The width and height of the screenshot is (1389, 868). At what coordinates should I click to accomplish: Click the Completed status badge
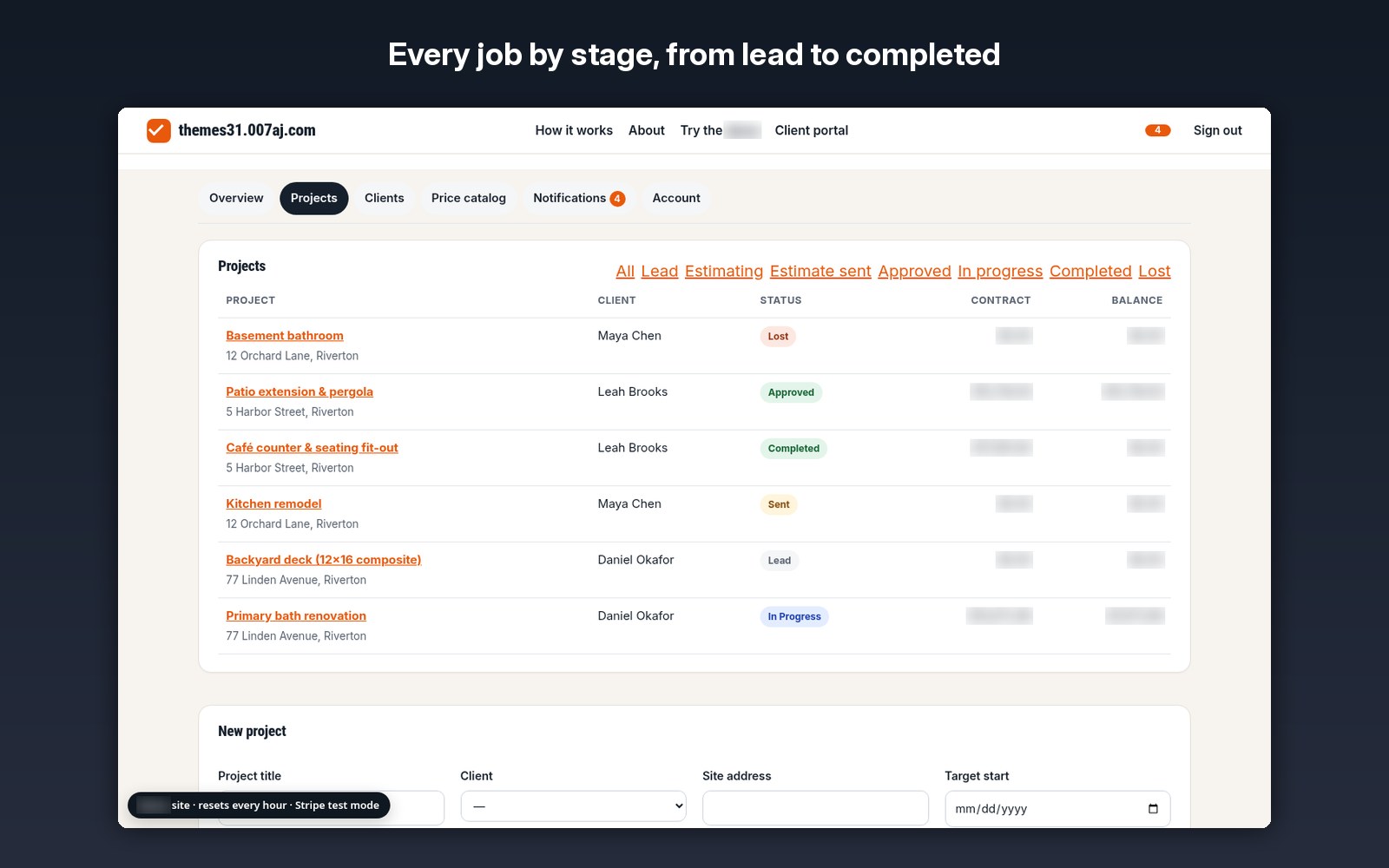[793, 449]
